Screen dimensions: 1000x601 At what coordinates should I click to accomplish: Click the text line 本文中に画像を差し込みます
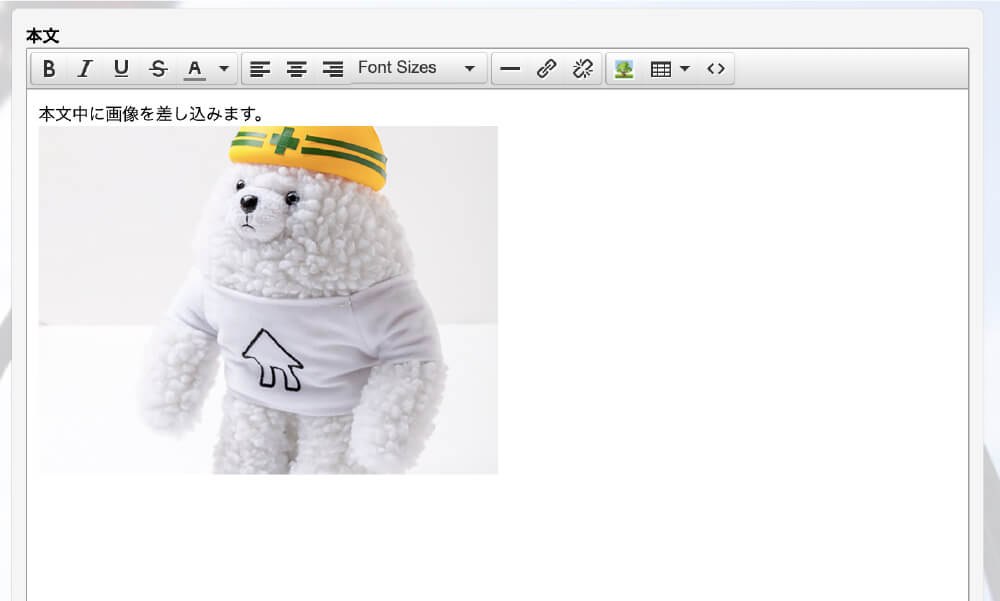(152, 114)
